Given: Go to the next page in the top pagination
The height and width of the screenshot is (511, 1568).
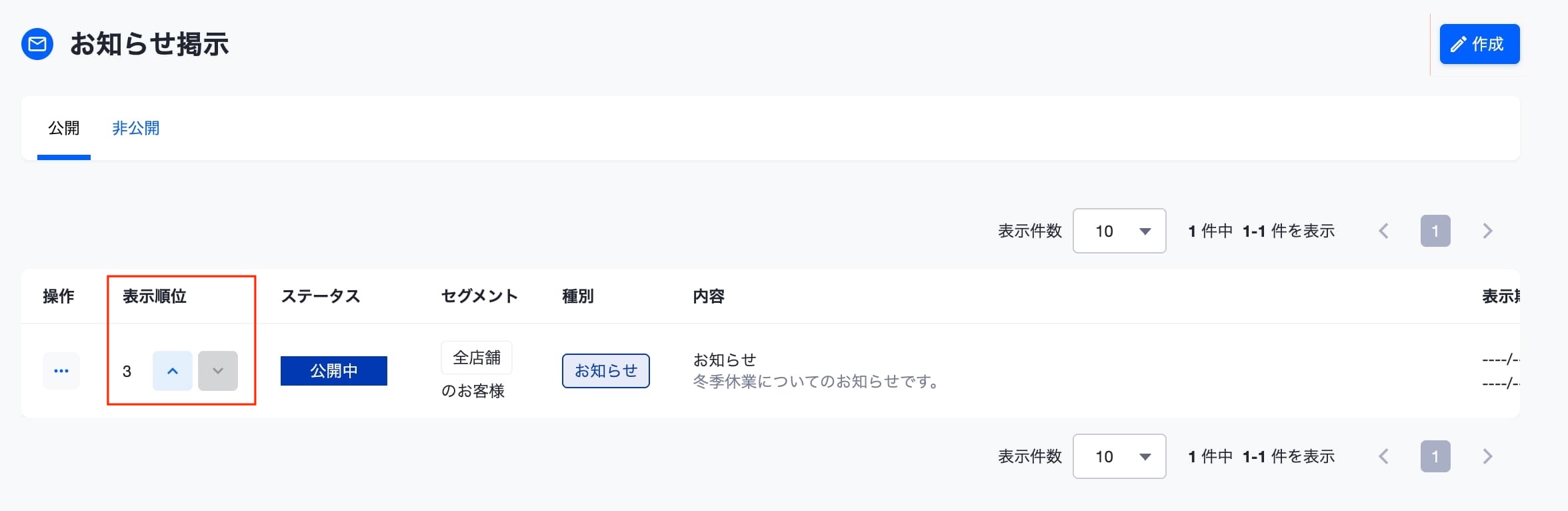Looking at the screenshot, I should tap(1487, 231).
